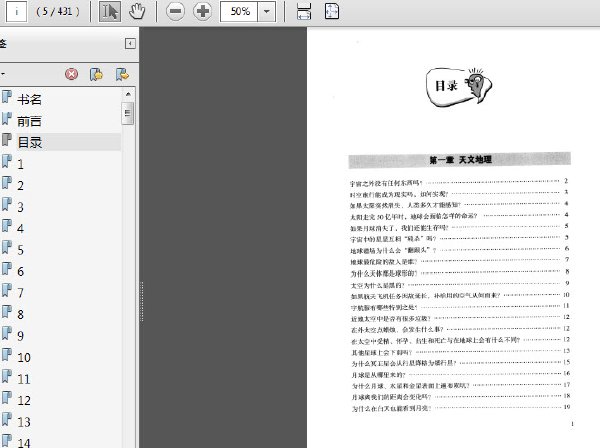Go to bookmark 9
The image size is (600, 448).
click(20, 336)
